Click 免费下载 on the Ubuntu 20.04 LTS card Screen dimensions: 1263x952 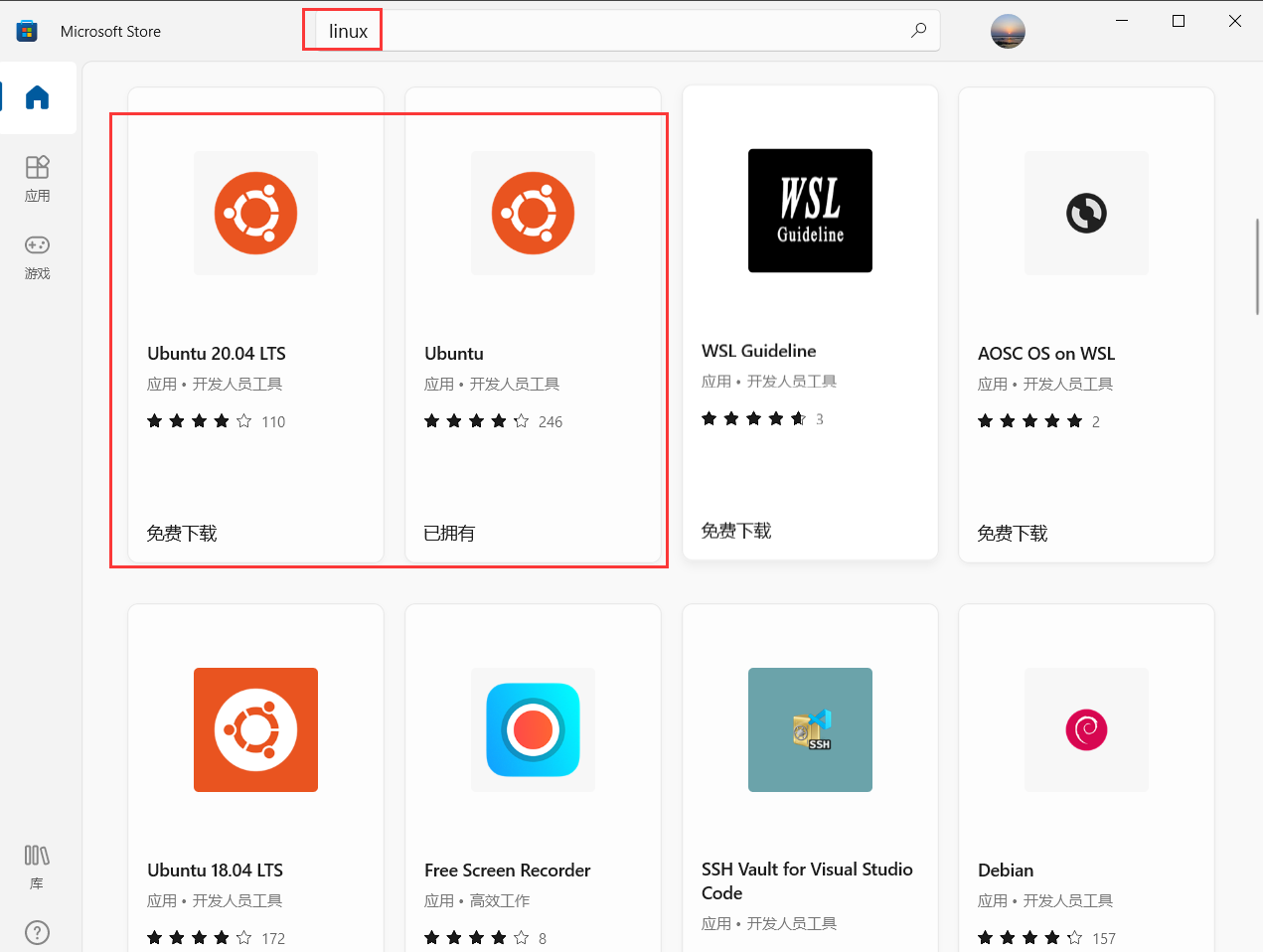coord(182,534)
